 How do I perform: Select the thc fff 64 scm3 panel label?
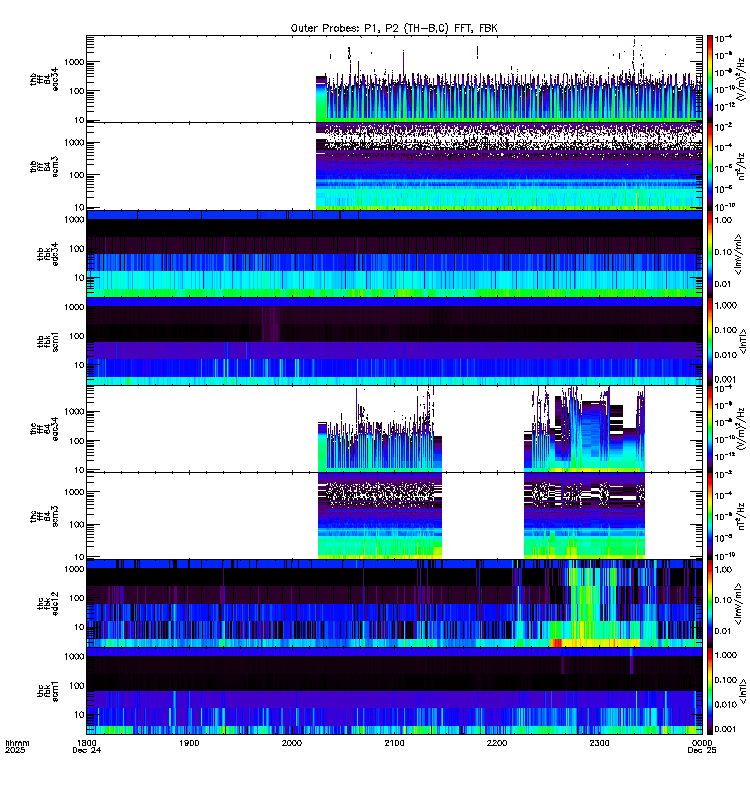44,516
